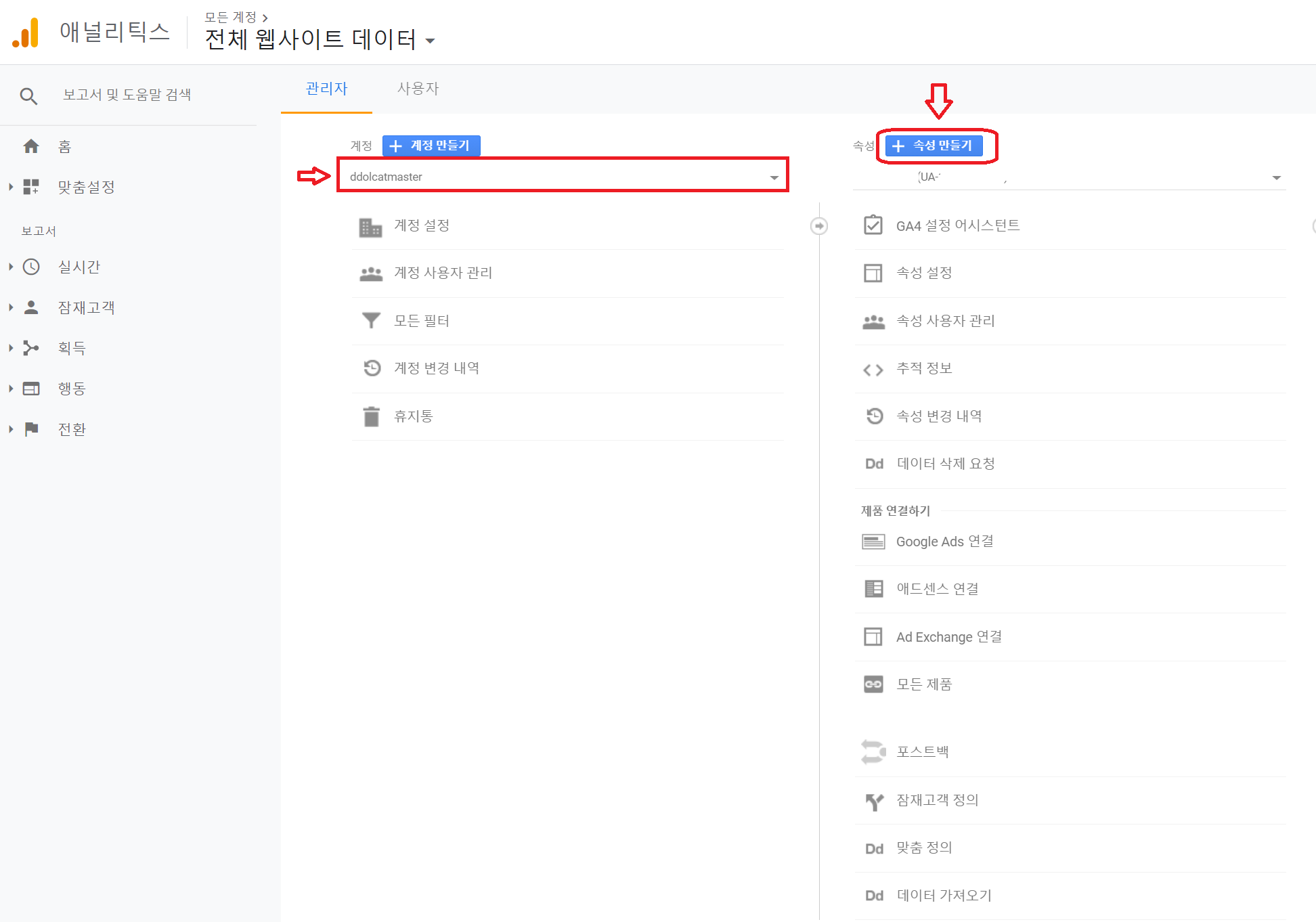1316x922 pixels.
Task: Switch to the 사용자 tab
Action: tap(418, 89)
